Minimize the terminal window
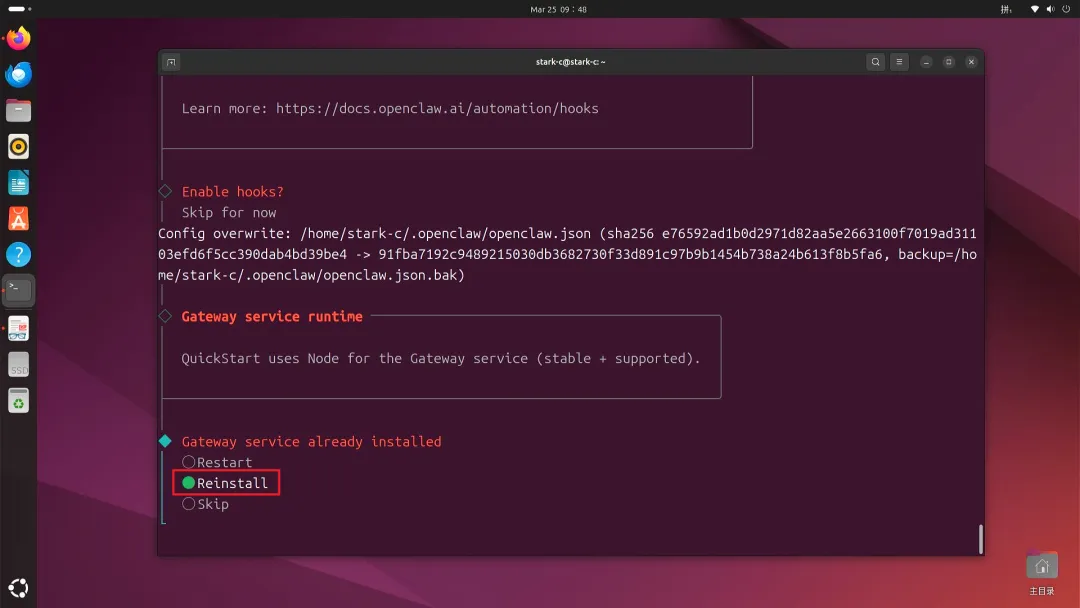Image resolution: width=1080 pixels, height=608 pixels. pyautogui.click(x=926, y=62)
